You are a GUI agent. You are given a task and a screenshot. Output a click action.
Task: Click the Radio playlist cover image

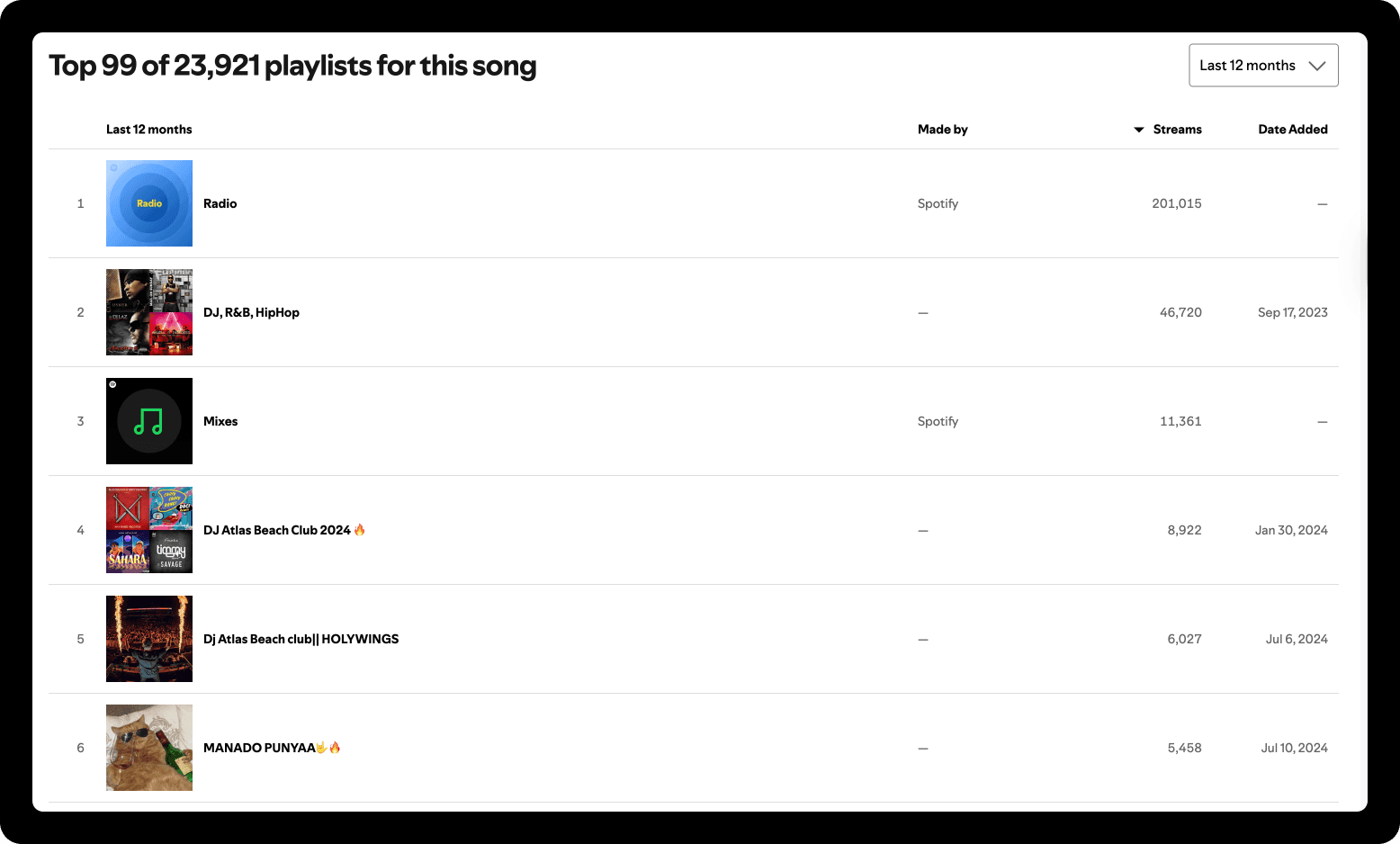149,203
